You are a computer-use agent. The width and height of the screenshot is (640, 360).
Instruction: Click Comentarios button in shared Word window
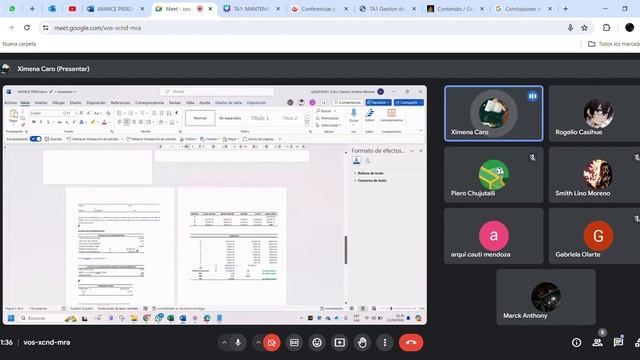(348, 102)
